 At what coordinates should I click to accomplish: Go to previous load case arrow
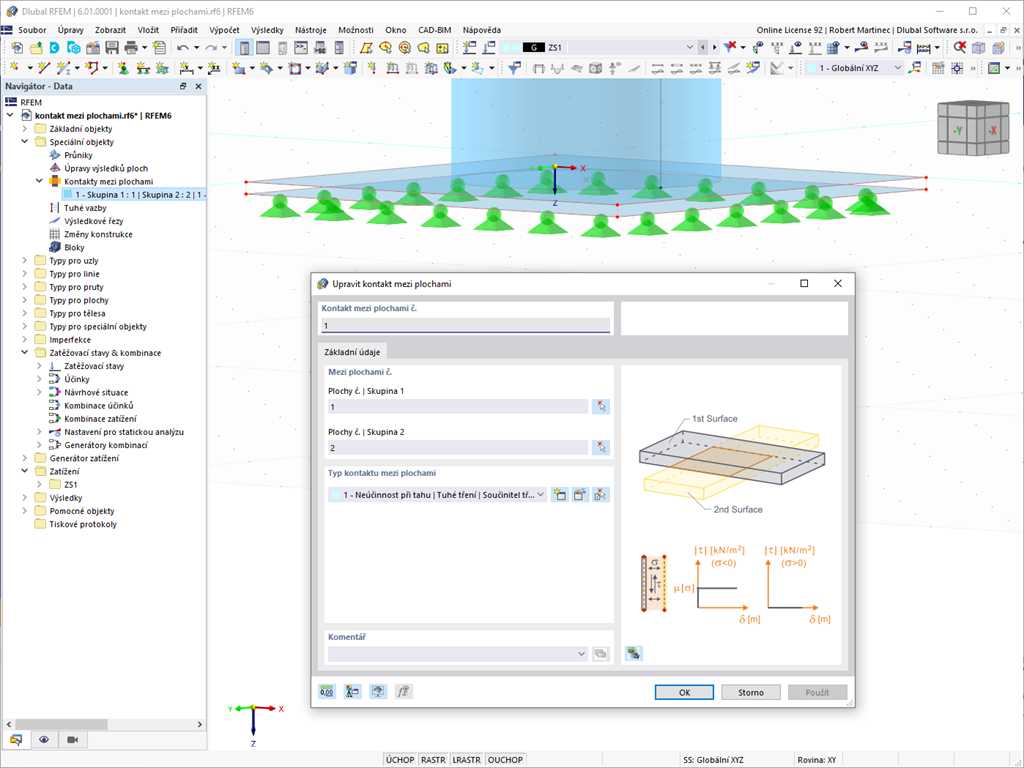coord(703,47)
